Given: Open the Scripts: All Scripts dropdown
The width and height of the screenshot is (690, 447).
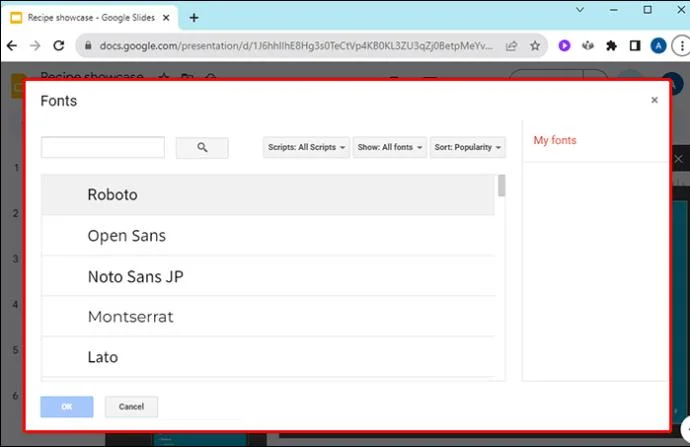Looking at the screenshot, I should (306, 147).
